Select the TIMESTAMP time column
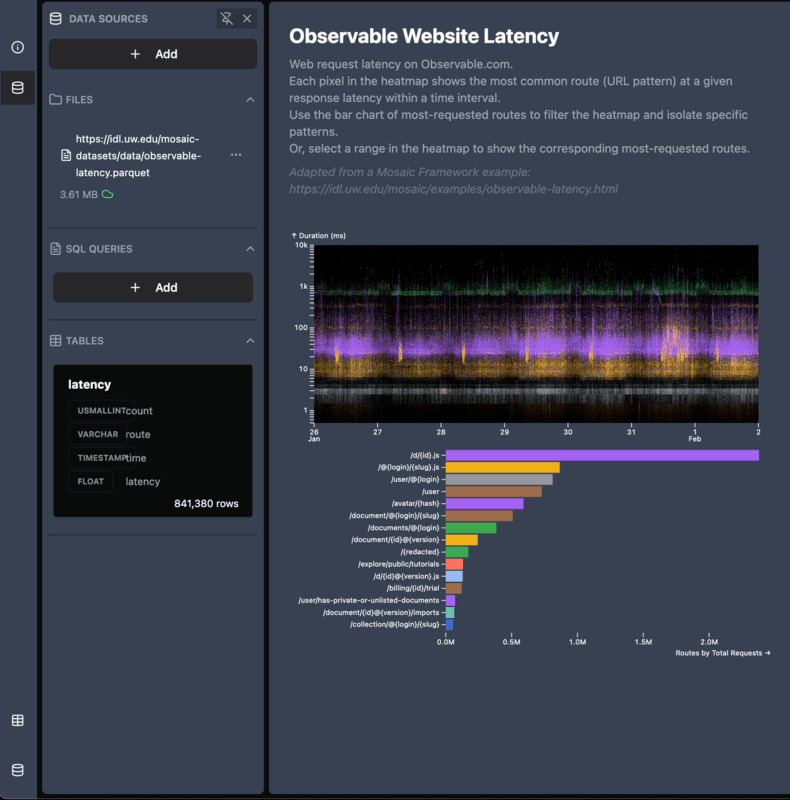Image resolution: width=790 pixels, height=800 pixels. (x=108, y=458)
